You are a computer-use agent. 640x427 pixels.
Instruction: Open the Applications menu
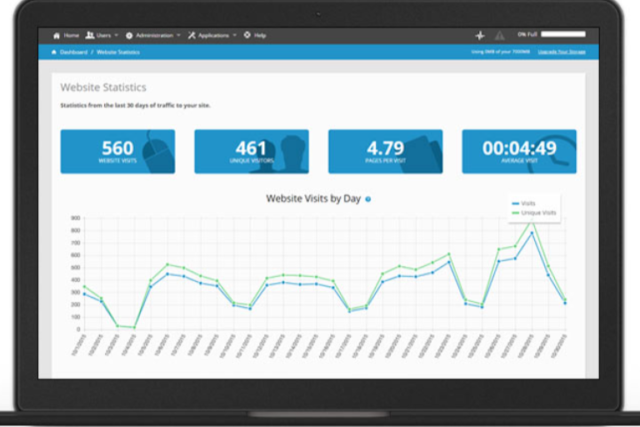[x=212, y=36]
